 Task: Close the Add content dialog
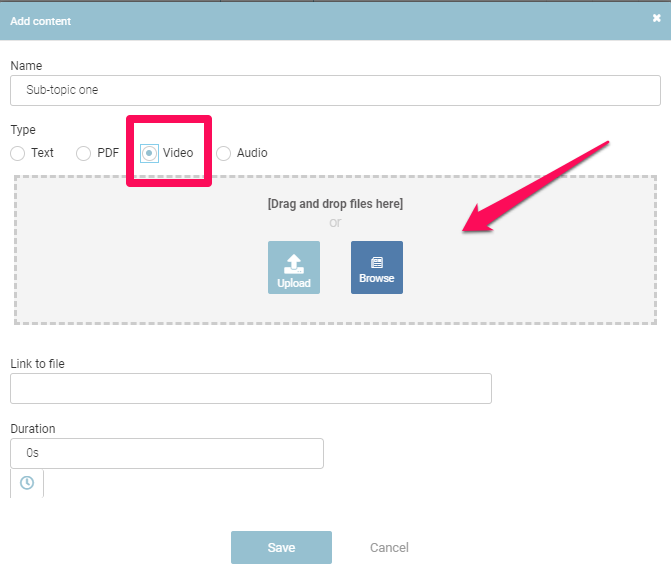tap(657, 19)
